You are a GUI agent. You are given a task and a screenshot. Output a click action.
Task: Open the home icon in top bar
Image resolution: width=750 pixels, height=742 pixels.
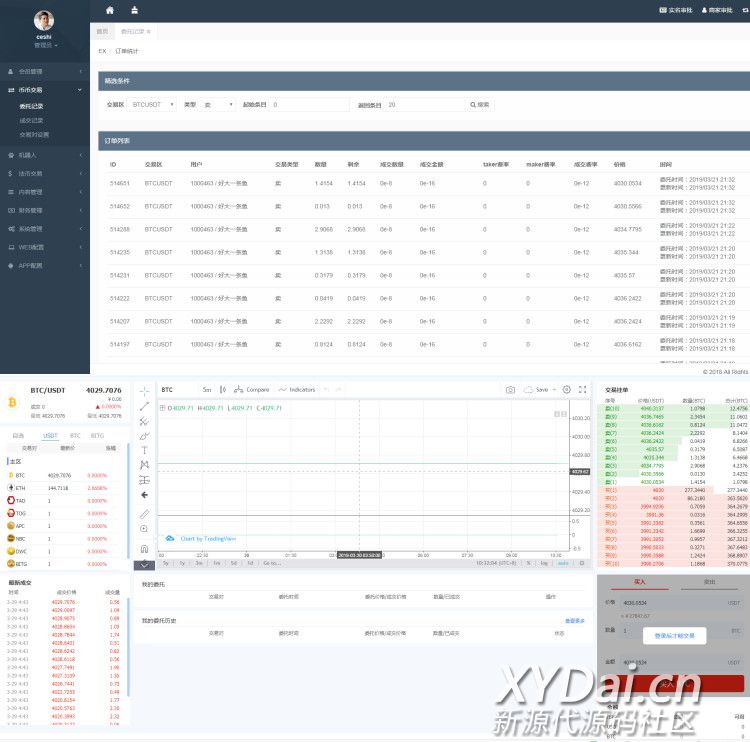coord(110,10)
